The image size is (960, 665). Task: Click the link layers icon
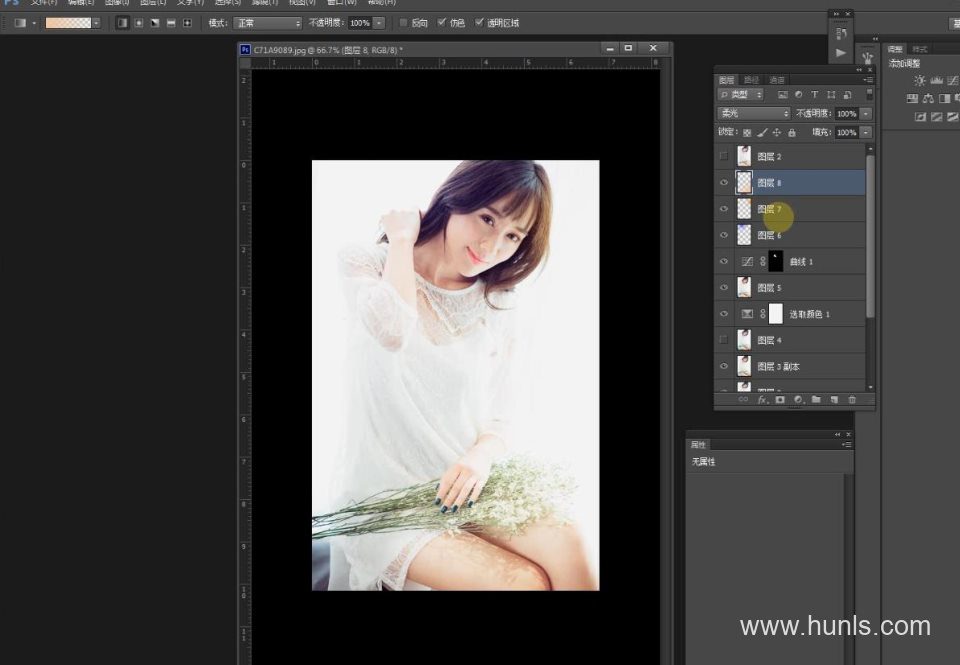coord(743,400)
